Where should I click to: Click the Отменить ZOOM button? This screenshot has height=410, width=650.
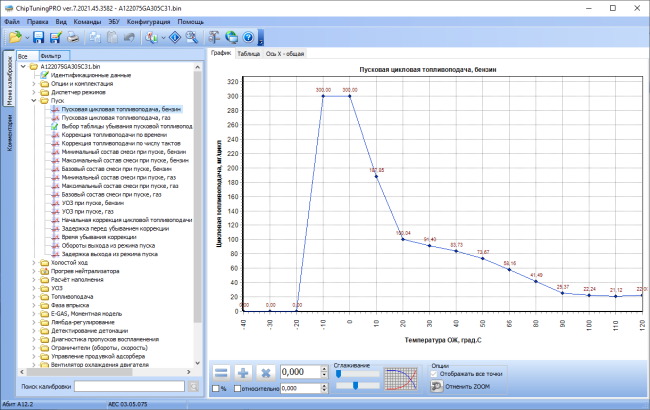click(x=461, y=386)
